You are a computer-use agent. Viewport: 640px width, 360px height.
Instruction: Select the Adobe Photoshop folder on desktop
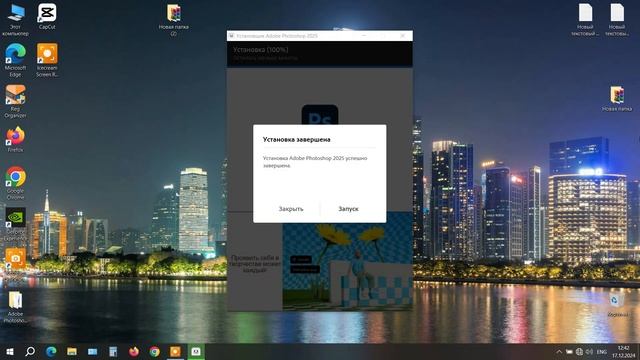15,307
